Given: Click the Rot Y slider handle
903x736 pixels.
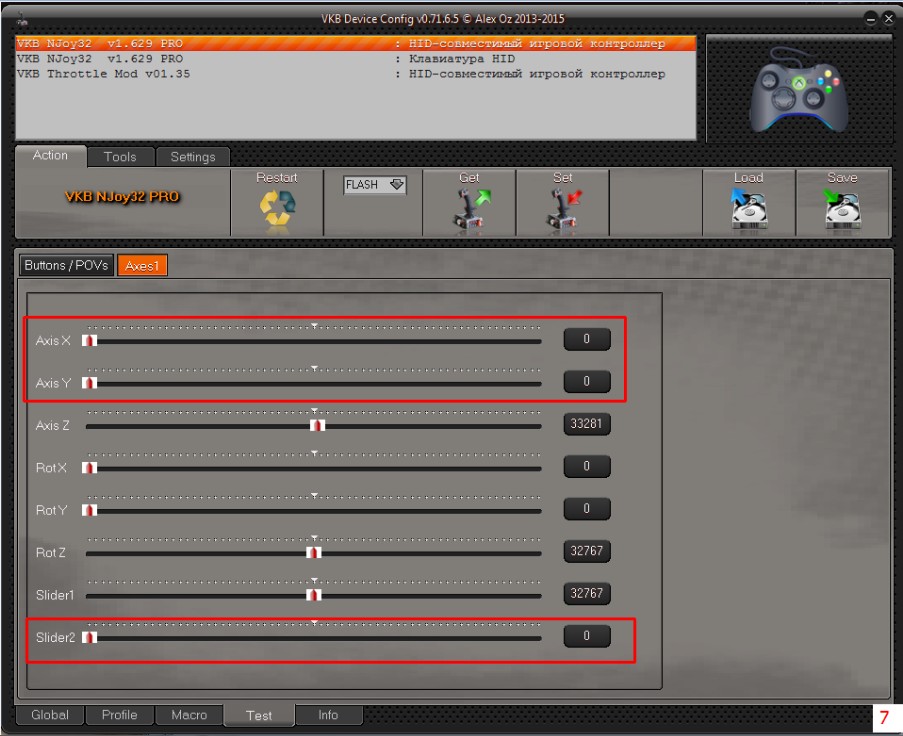Looking at the screenshot, I should [x=89, y=510].
